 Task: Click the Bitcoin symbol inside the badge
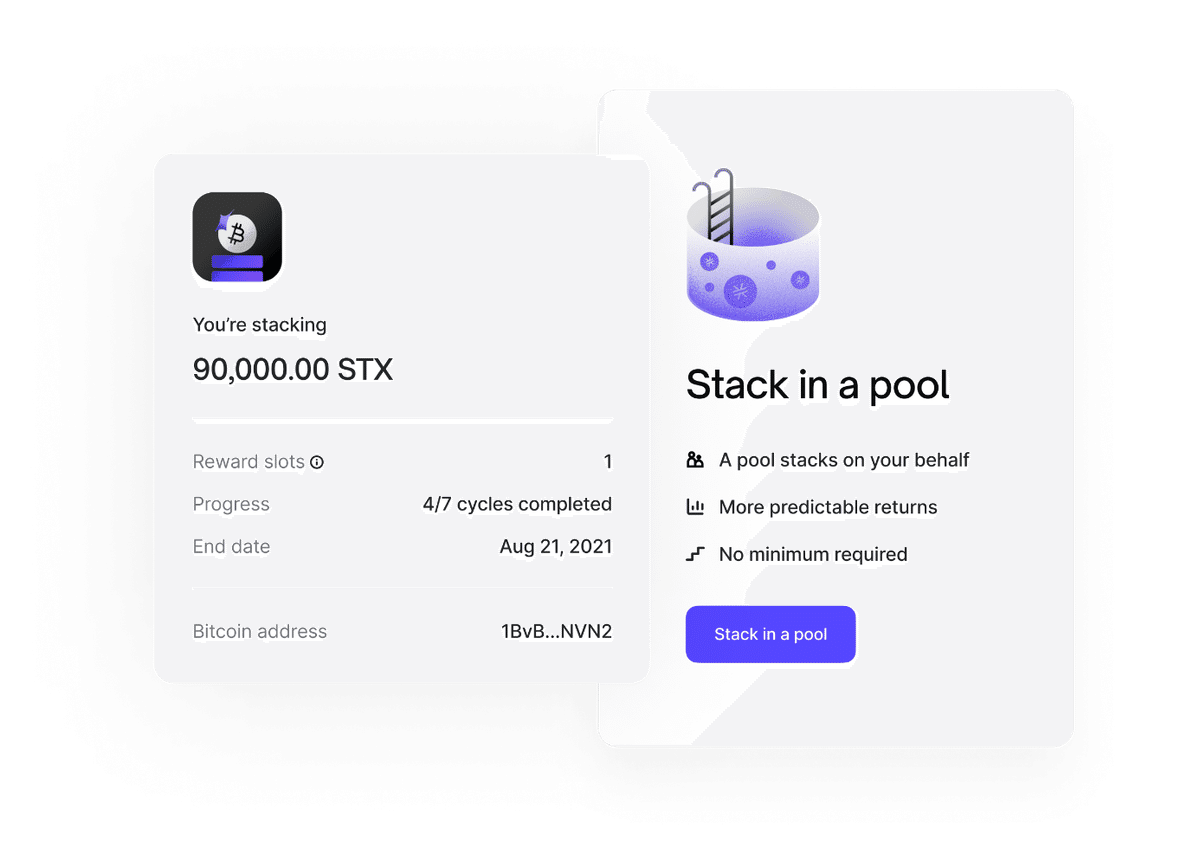tap(238, 232)
